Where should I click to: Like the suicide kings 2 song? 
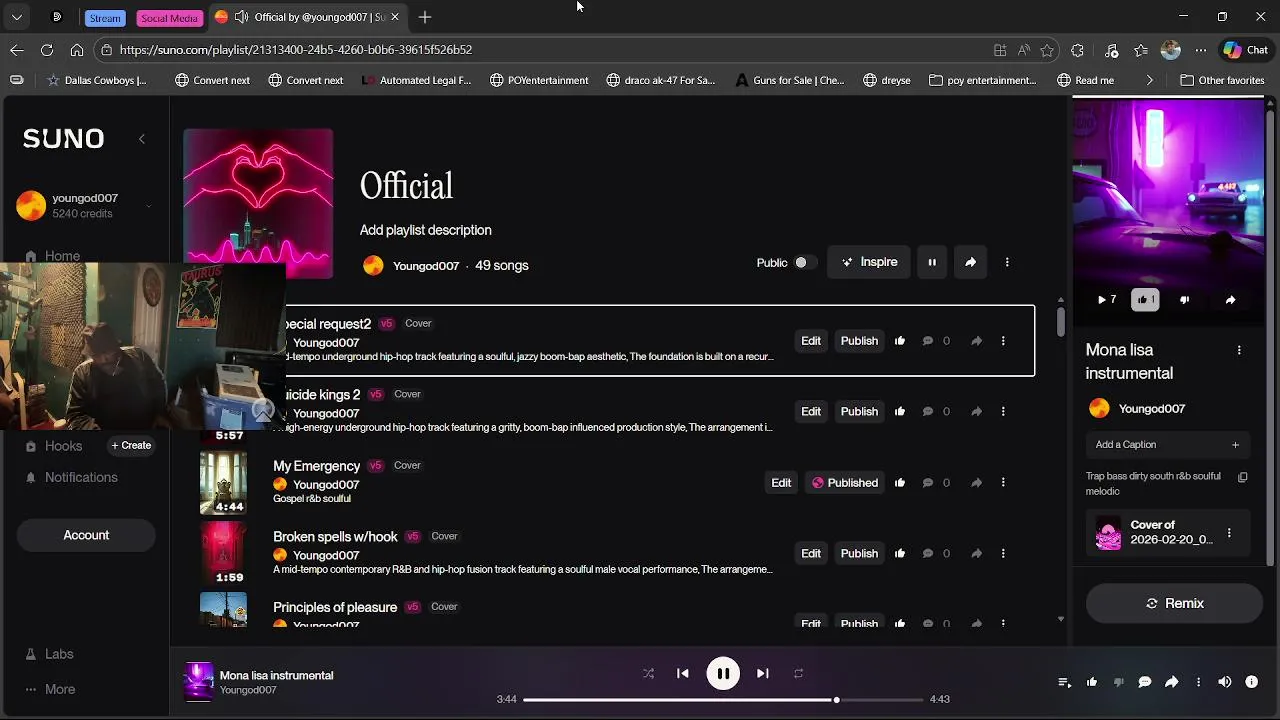pos(900,412)
